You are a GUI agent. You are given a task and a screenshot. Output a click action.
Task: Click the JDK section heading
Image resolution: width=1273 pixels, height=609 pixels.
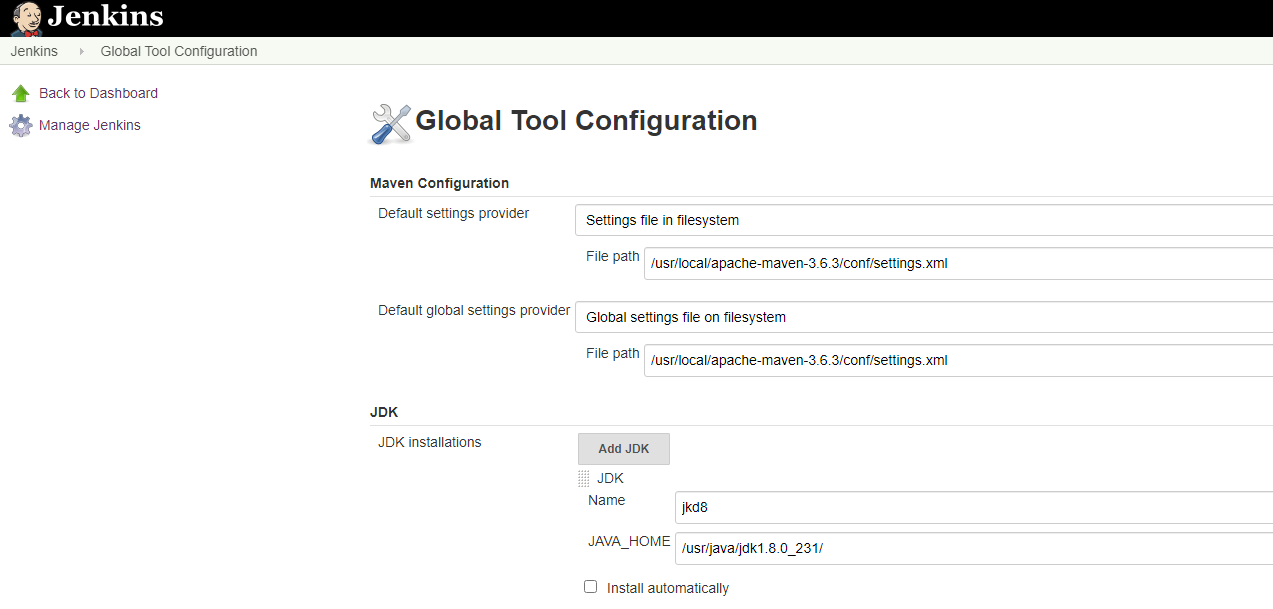tap(384, 412)
